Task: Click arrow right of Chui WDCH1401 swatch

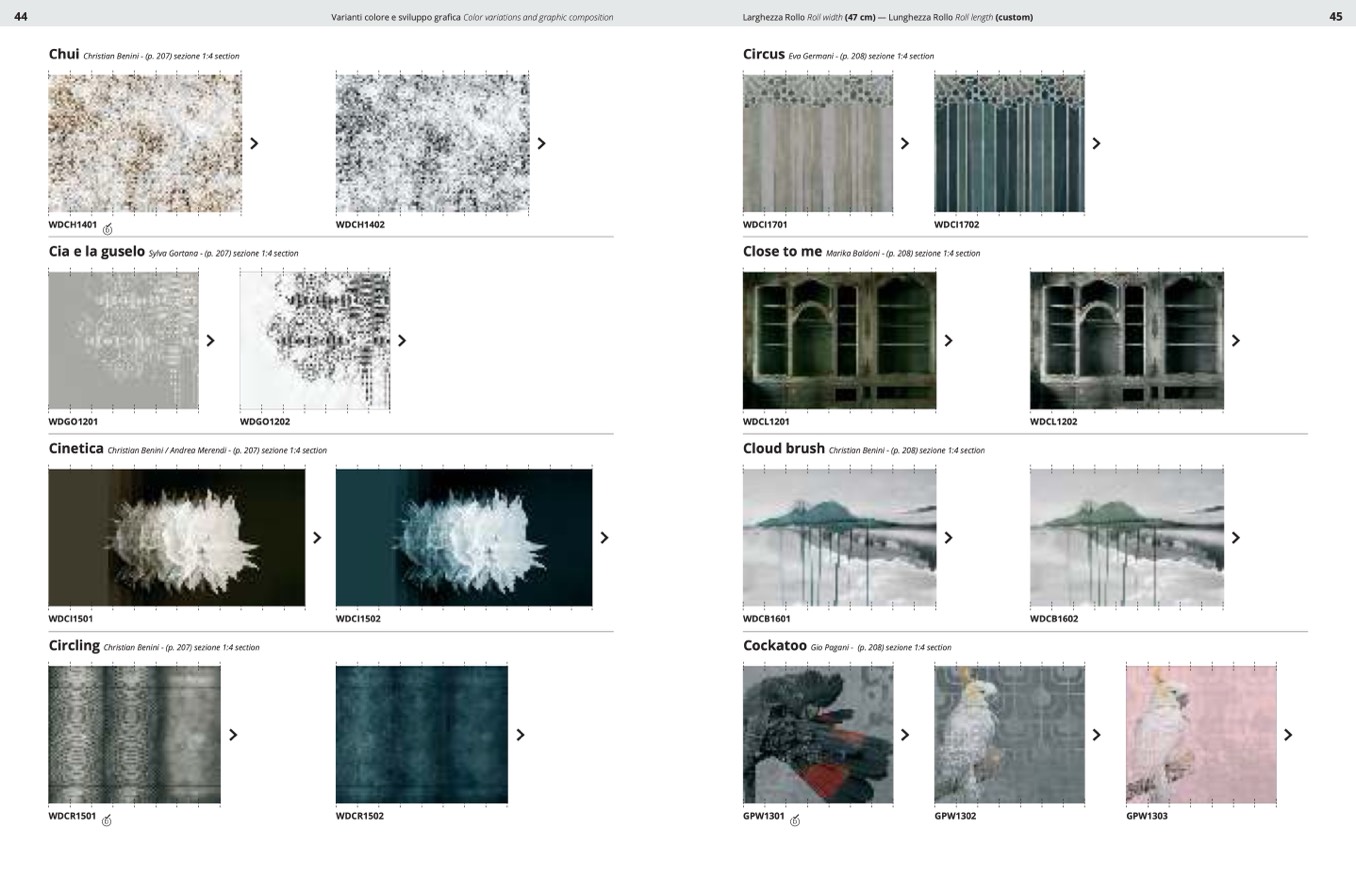Action: point(254,143)
